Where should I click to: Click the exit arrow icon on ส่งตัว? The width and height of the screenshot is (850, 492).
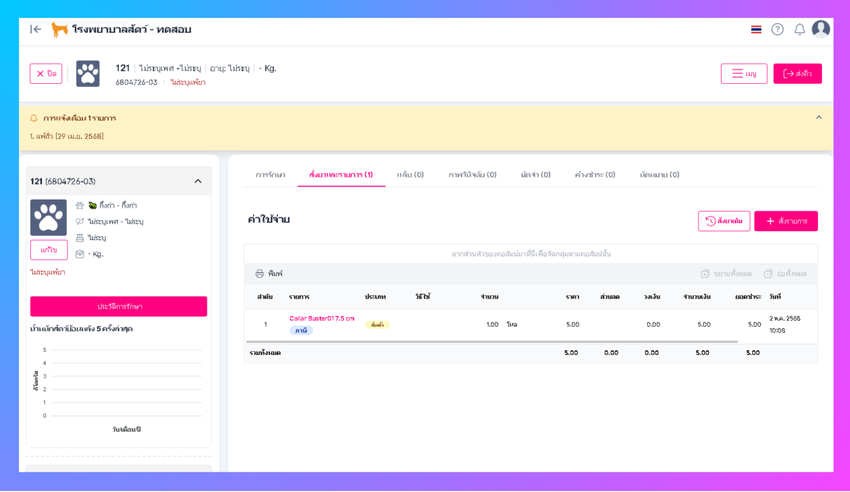788,74
